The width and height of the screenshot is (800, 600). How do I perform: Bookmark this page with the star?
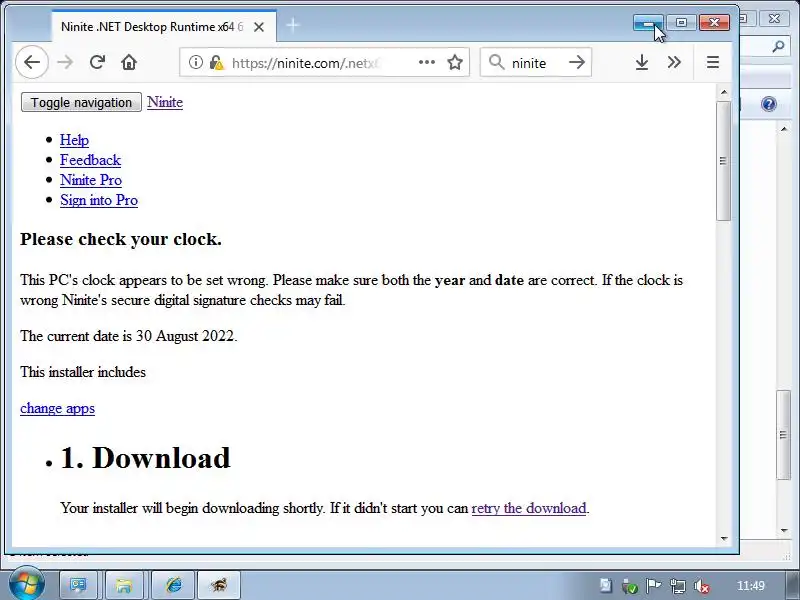[x=455, y=62]
